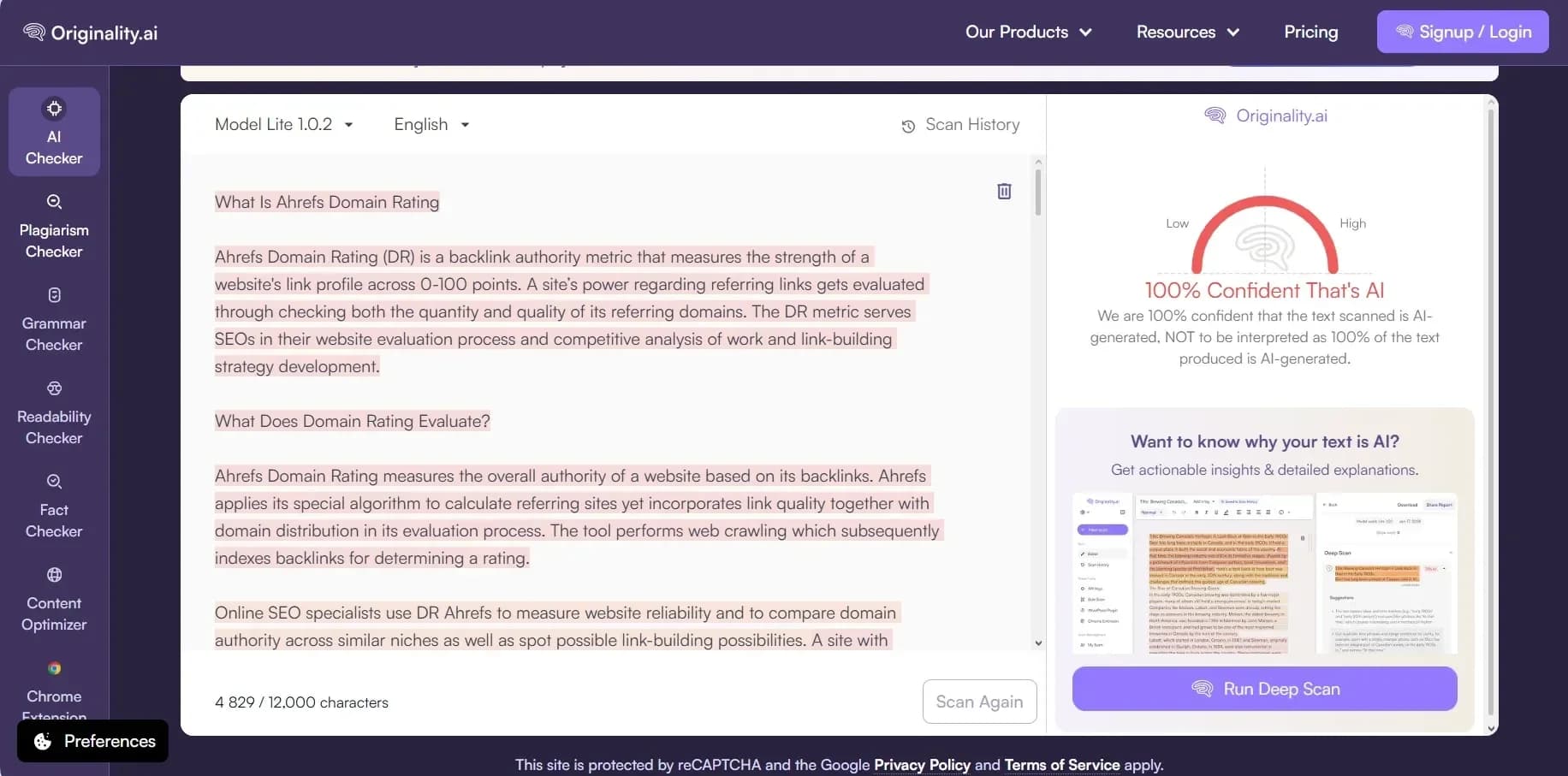Screen dimensions: 1568x776
Task: Click the Scan History clock icon
Action: pos(908,127)
